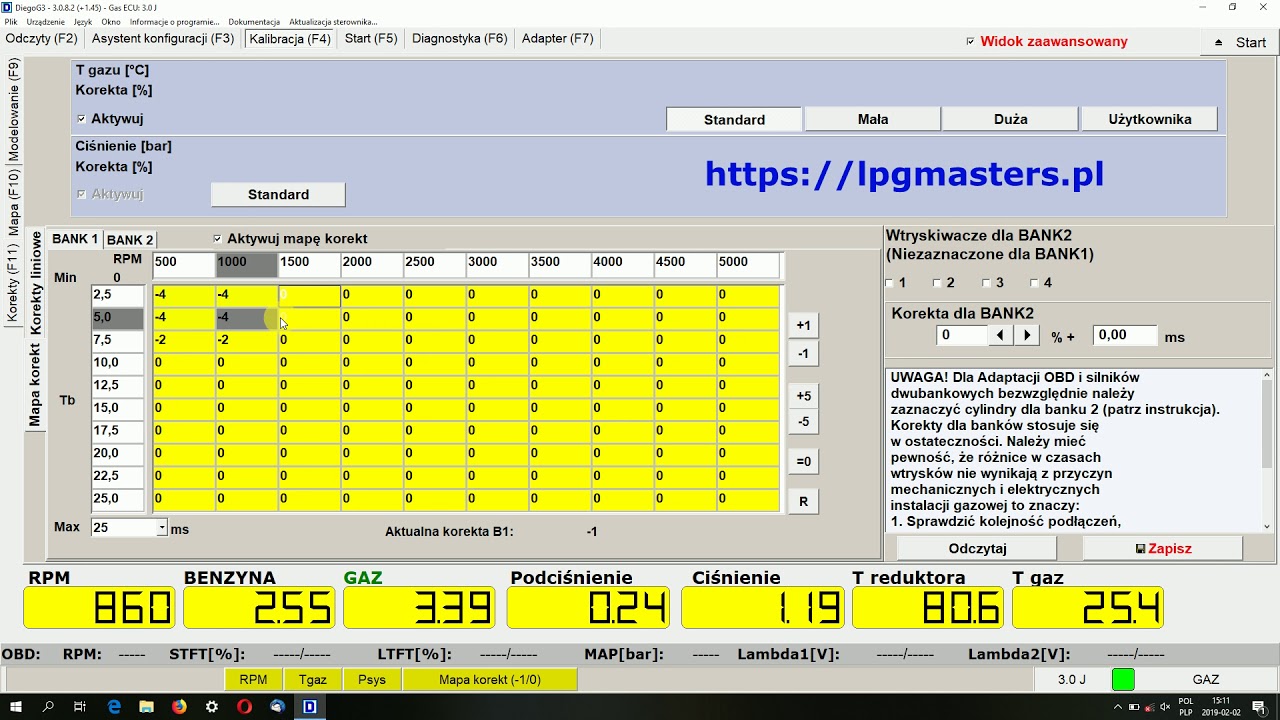The width and height of the screenshot is (1280, 720).
Task: Launch Firefox from the taskbar
Action: (x=179, y=706)
